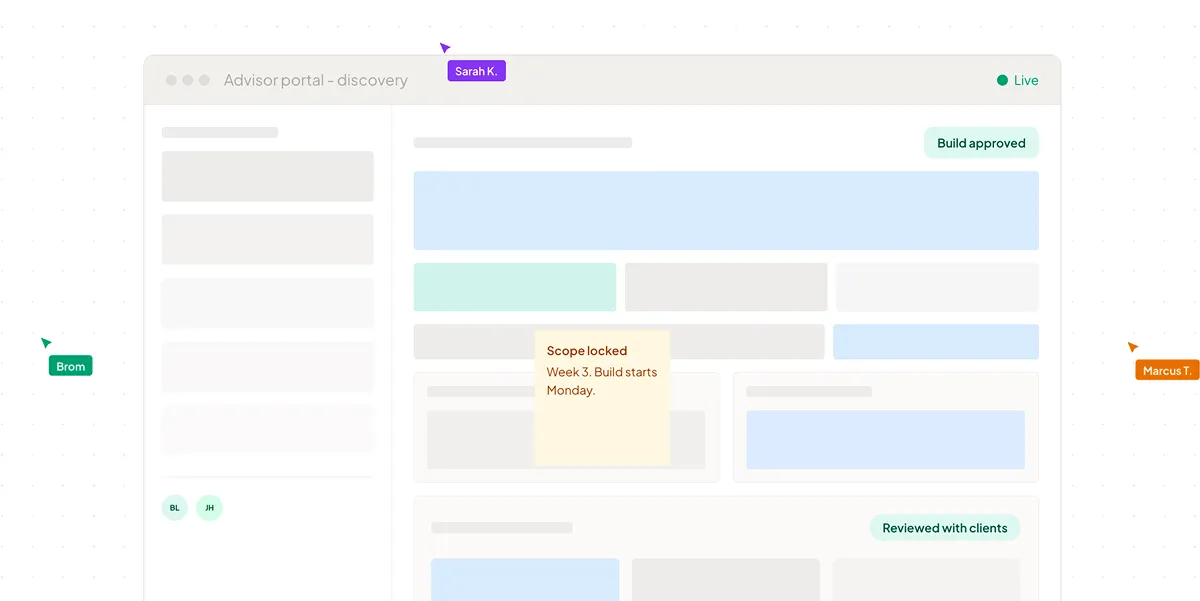Click the leftmost window control dot

point(171,78)
